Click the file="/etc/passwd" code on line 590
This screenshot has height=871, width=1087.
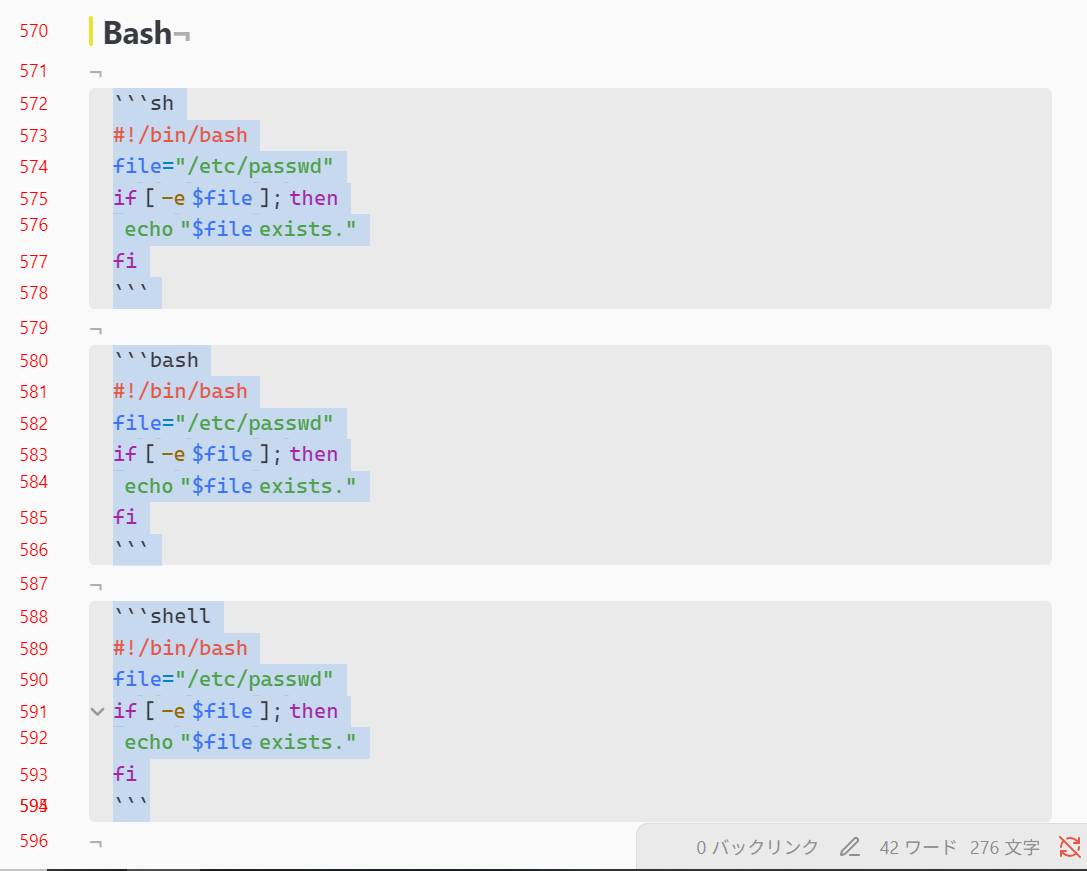pos(223,679)
